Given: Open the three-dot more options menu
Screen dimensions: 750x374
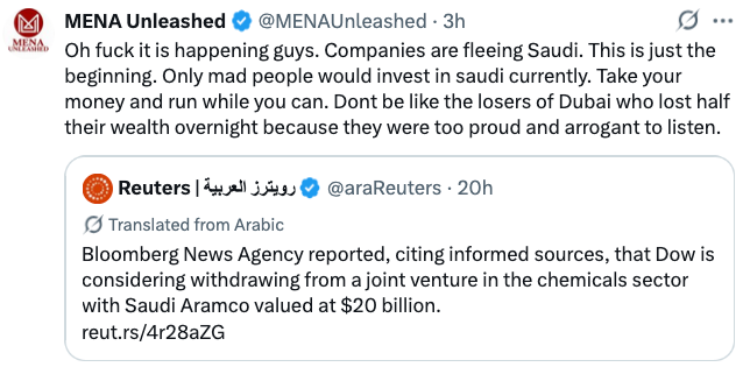Looking at the screenshot, I should pos(723,21).
